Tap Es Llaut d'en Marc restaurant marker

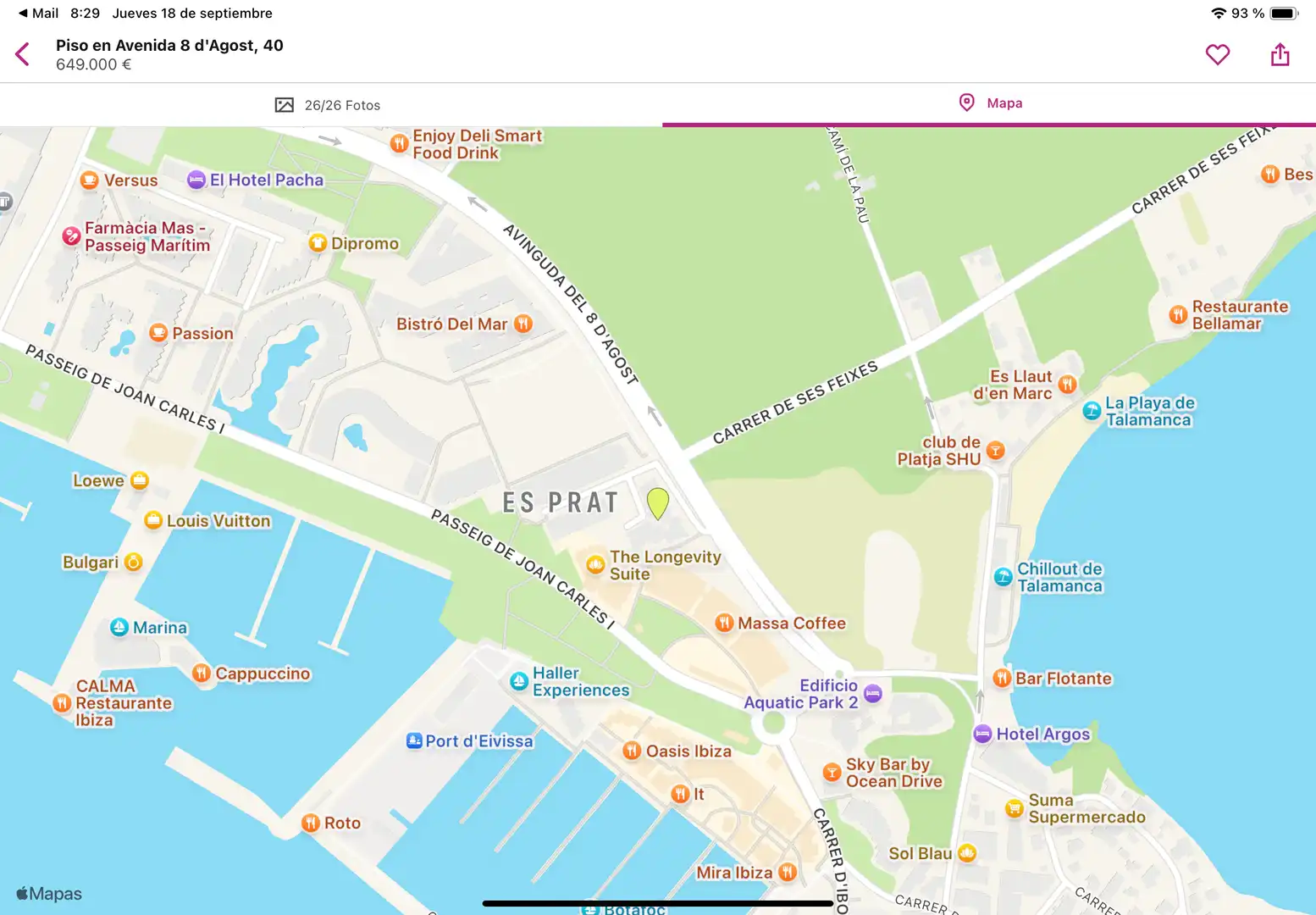pyautogui.click(x=1067, y=384)
